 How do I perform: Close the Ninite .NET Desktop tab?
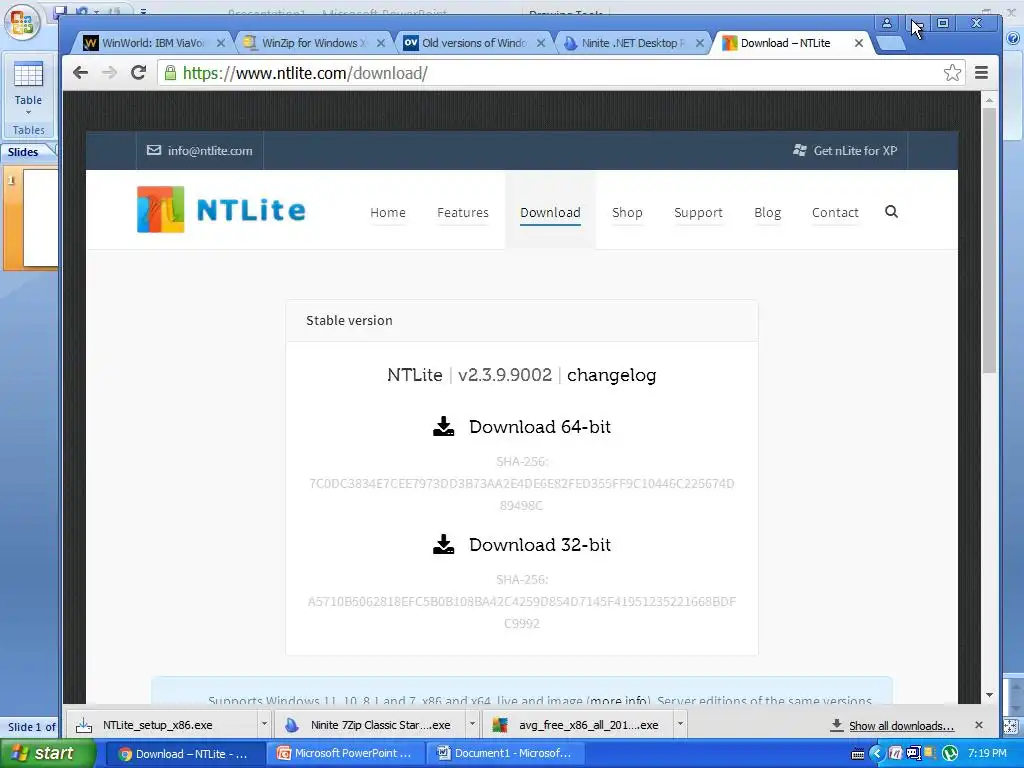[699, 43]
